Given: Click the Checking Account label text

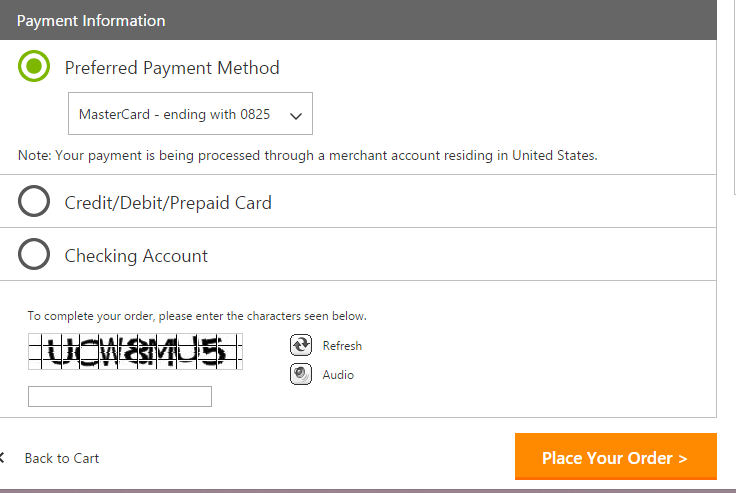Looking at the screenshot, I should [x=136, y=256].
